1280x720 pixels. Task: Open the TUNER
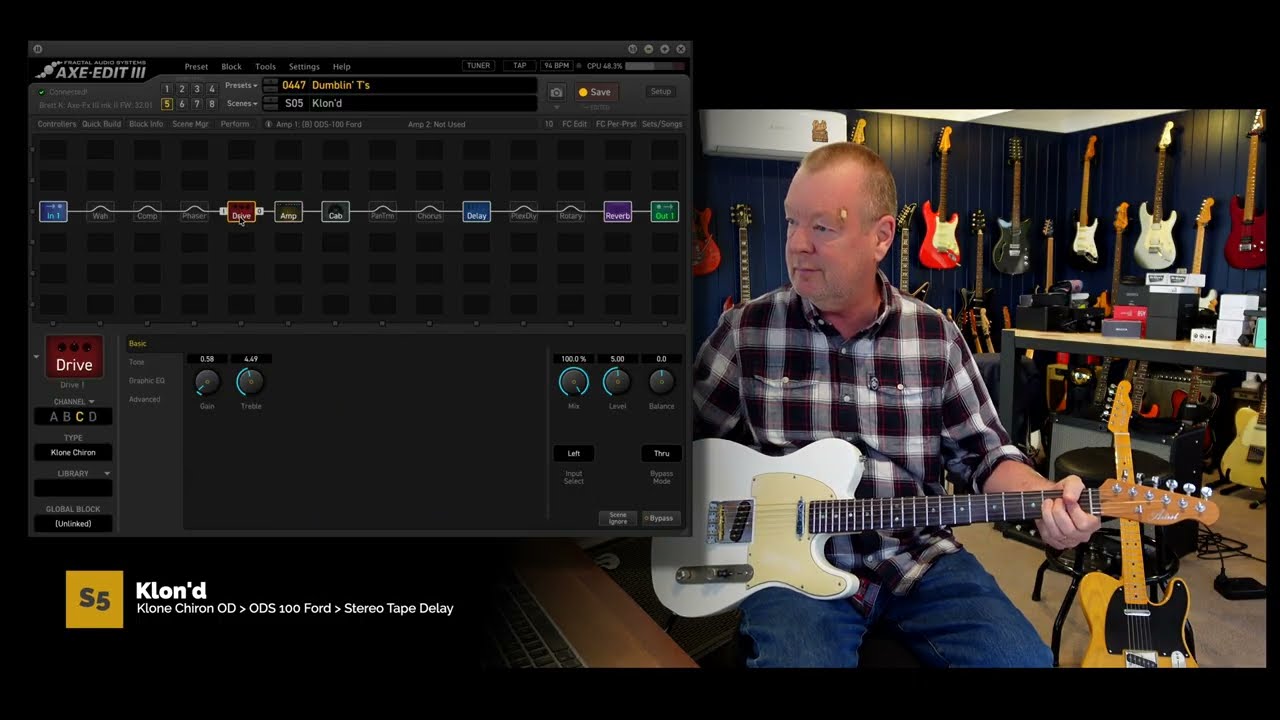[x=478, y=66]
